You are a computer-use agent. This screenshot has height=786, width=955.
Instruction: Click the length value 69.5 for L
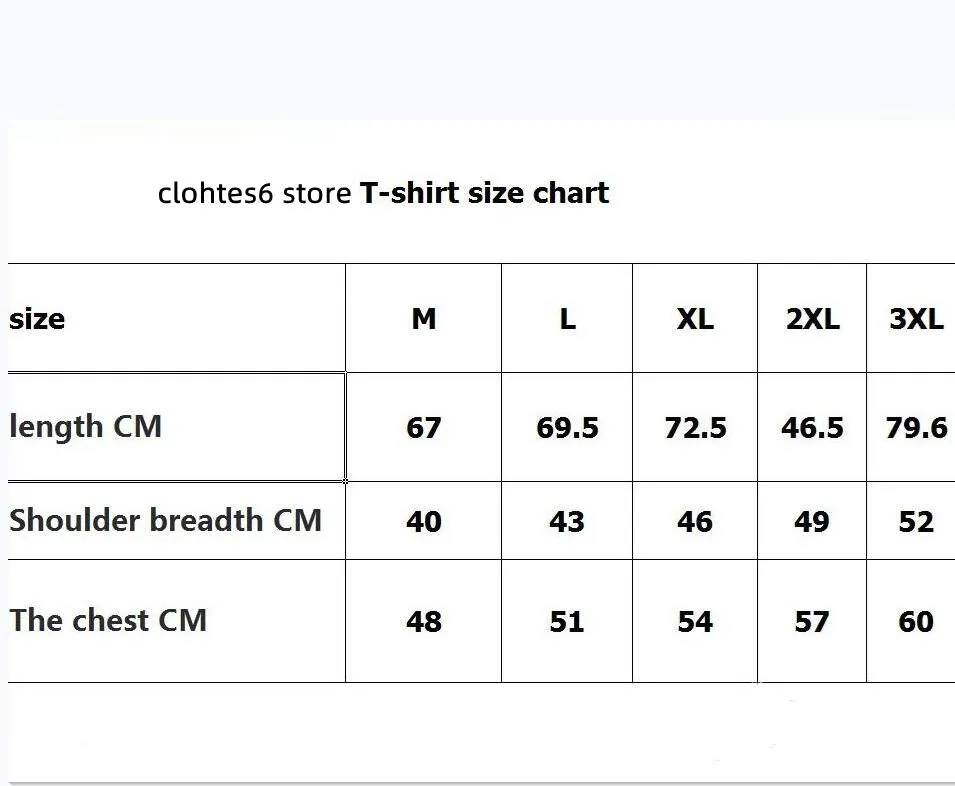click(567, 428)
